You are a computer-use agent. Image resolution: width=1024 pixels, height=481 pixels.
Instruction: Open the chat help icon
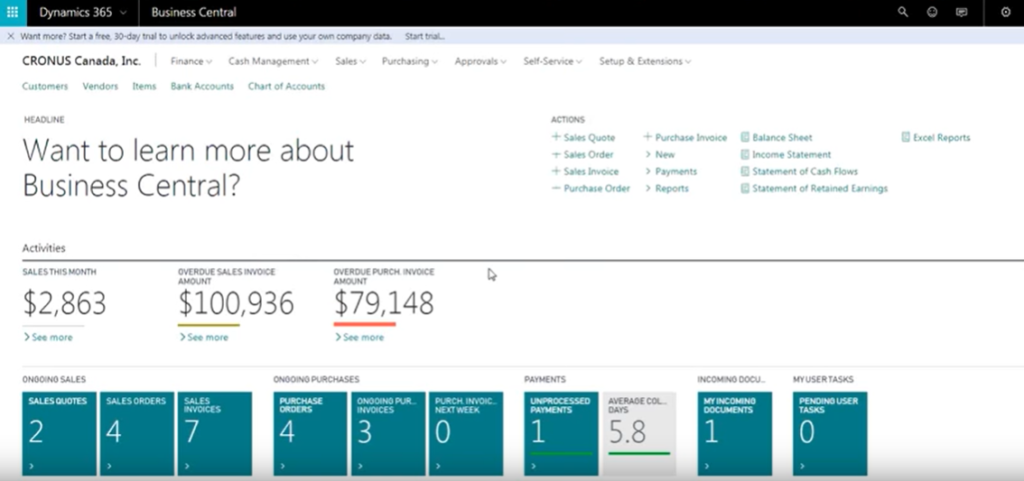tap(961, 12)
